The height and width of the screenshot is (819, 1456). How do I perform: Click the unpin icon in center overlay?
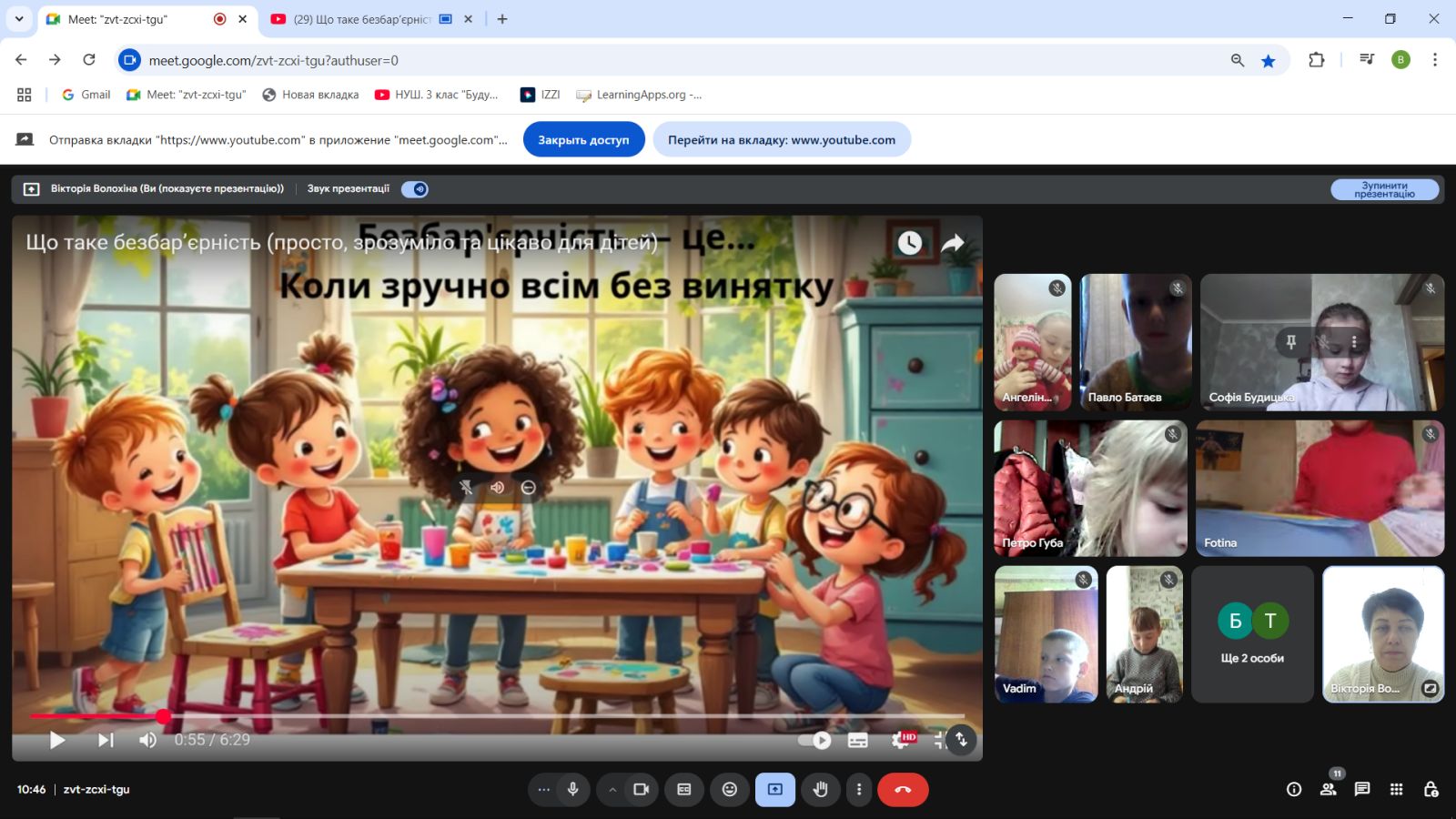(x=466, y=488)
